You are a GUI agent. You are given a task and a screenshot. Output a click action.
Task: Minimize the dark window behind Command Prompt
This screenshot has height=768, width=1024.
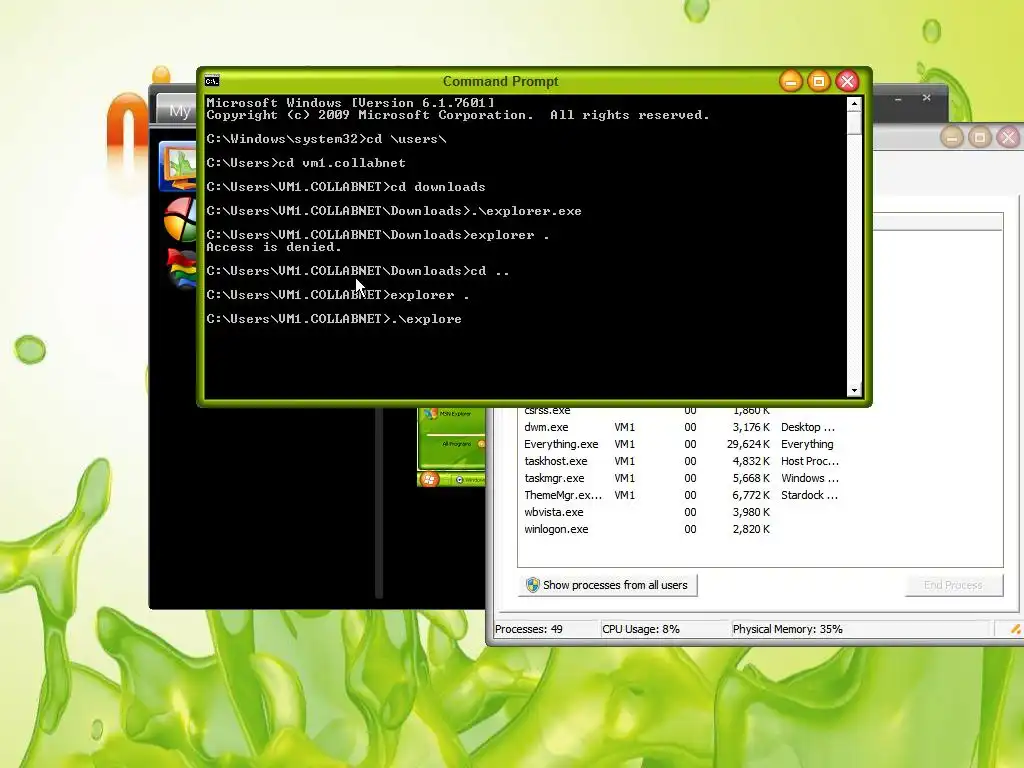[899, 99]
